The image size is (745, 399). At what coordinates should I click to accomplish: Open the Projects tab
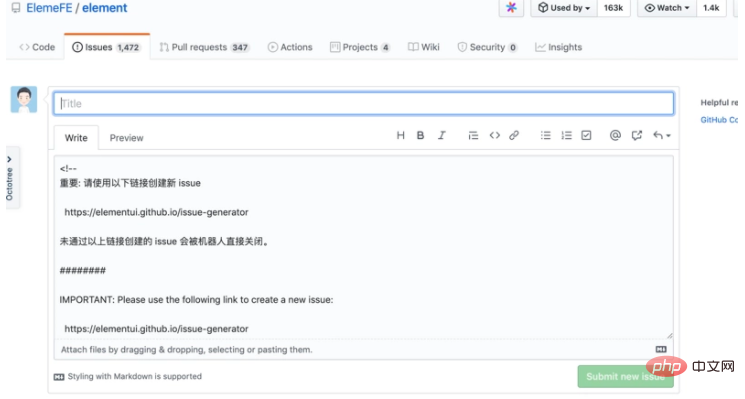pyautogui.click(x=360, y=47)
